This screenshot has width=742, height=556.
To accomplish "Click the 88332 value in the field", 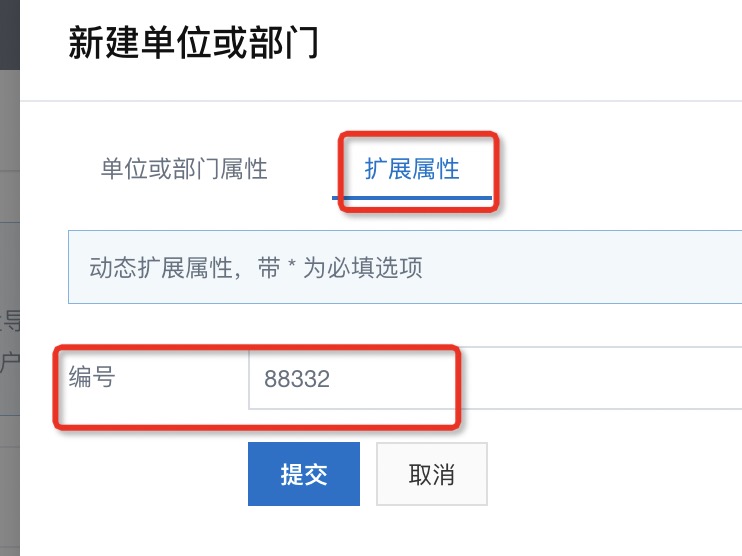I will click(x=297, y=380).
